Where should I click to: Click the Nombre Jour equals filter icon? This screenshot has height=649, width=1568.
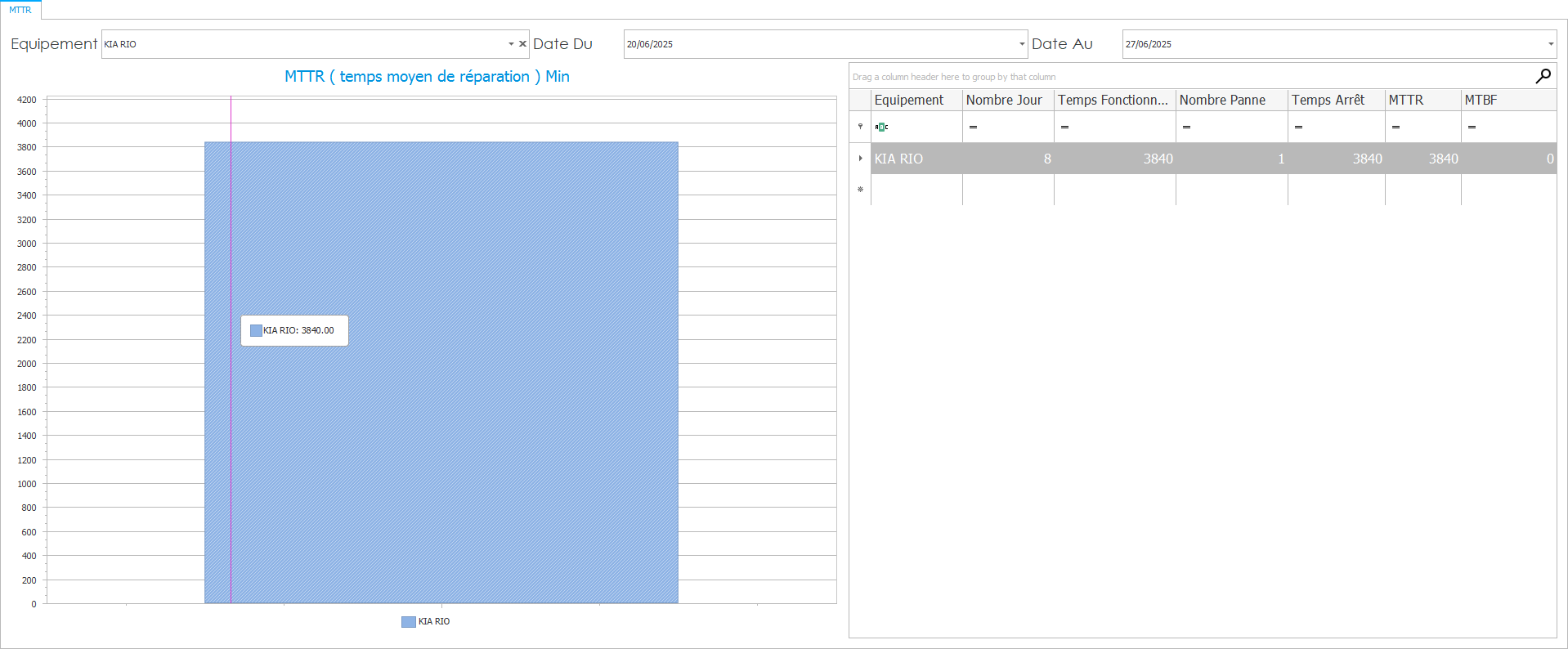click(x=973, y=127)
